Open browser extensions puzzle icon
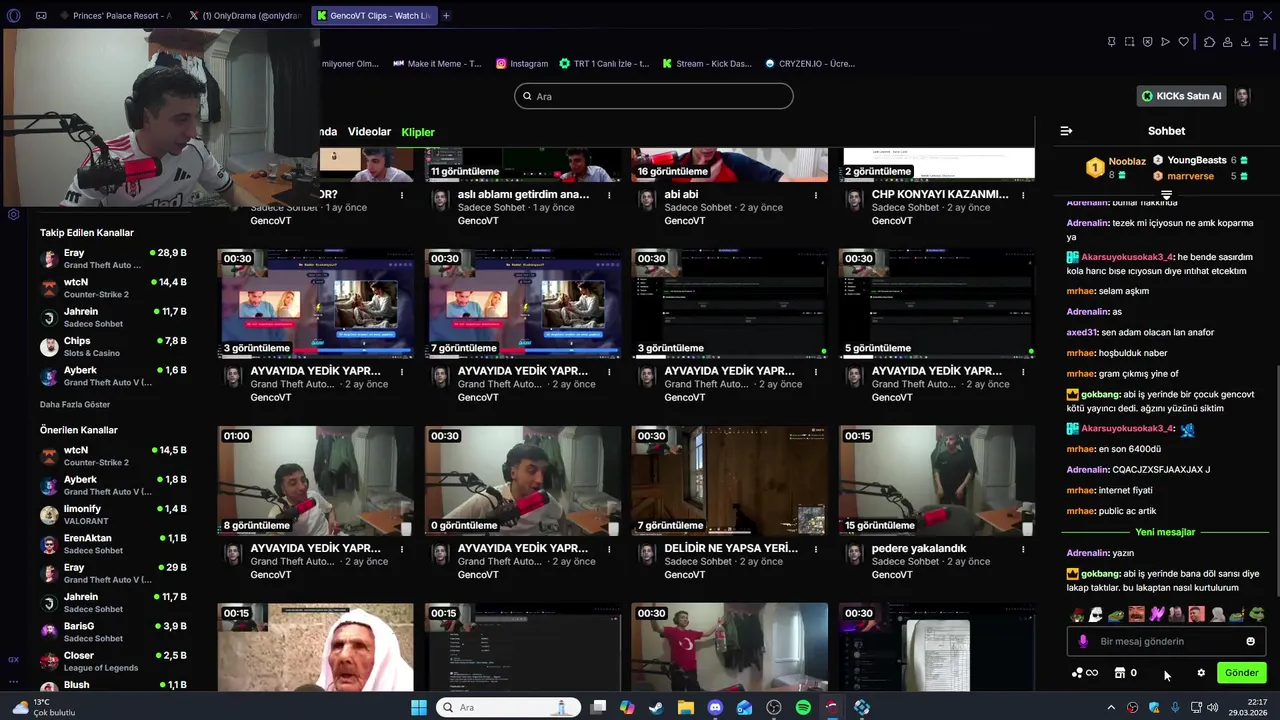The image size is (1280, 720). [1209, 42]
